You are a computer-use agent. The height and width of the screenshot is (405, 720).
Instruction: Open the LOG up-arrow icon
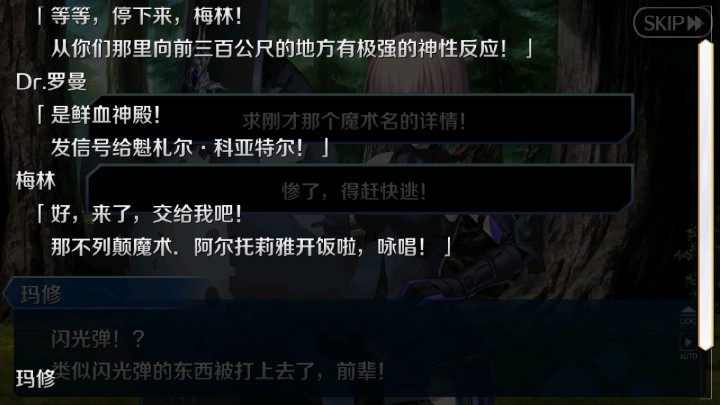[688, 311]
